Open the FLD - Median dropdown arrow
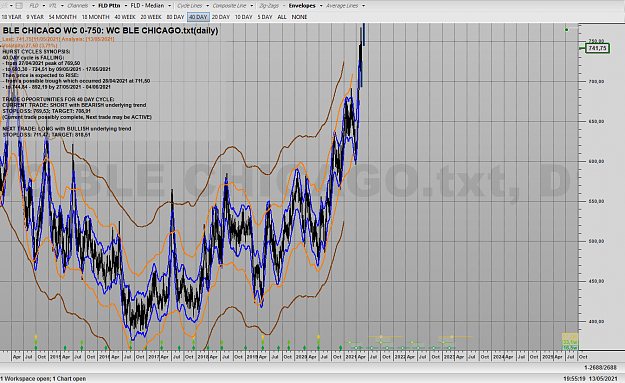 coord(169,6)
